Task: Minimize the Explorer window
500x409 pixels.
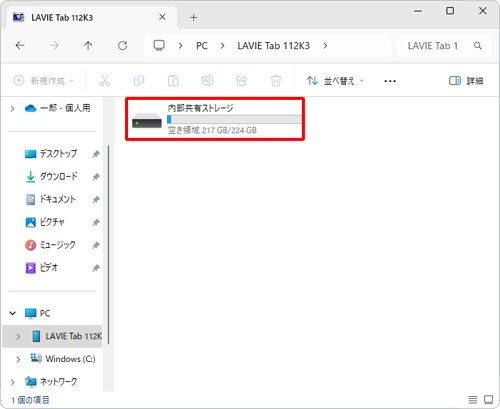Action: tap(418, 11)
